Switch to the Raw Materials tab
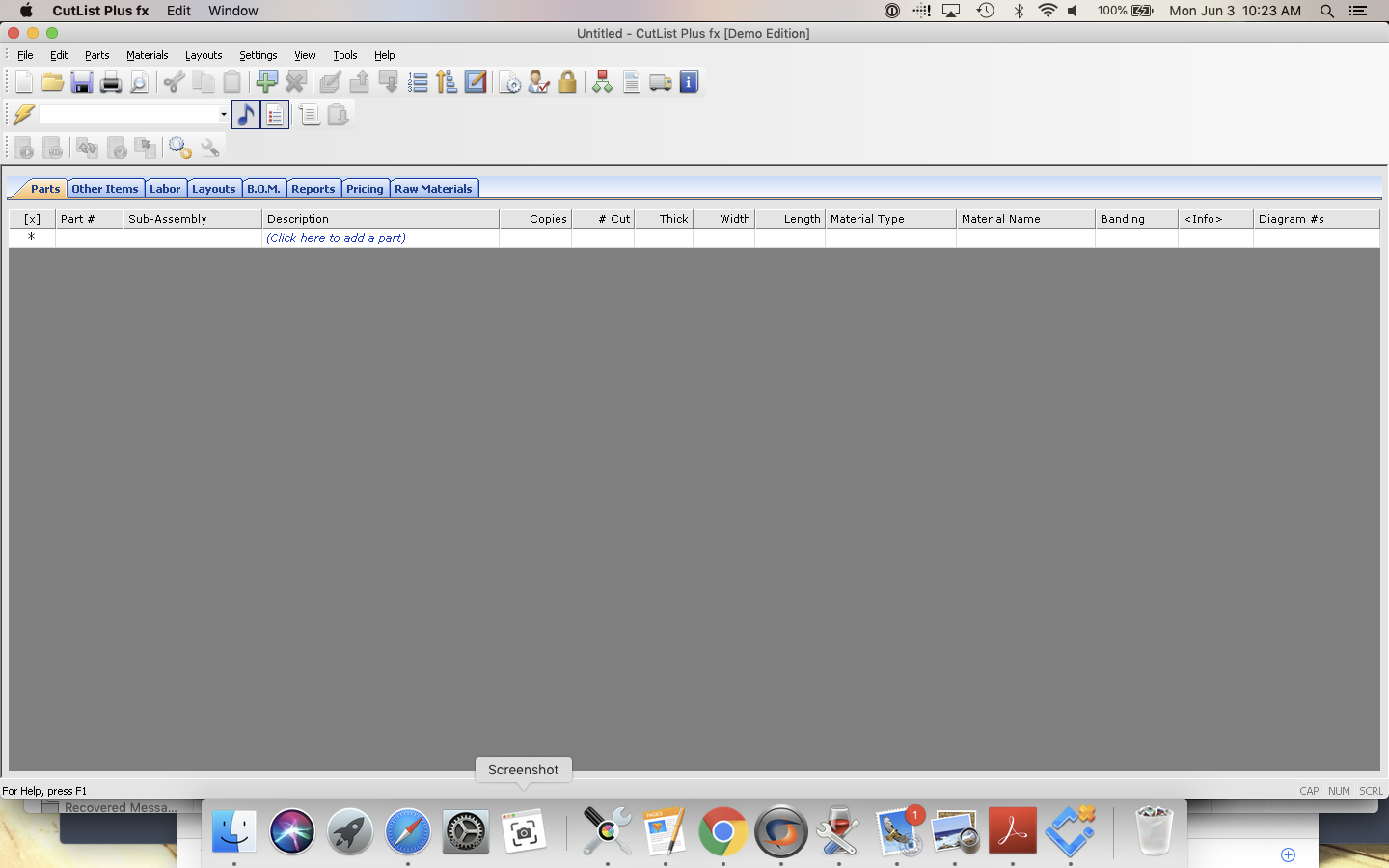Image resolution: width=1389 pixels, height=868 pixels. pos(433,189)
